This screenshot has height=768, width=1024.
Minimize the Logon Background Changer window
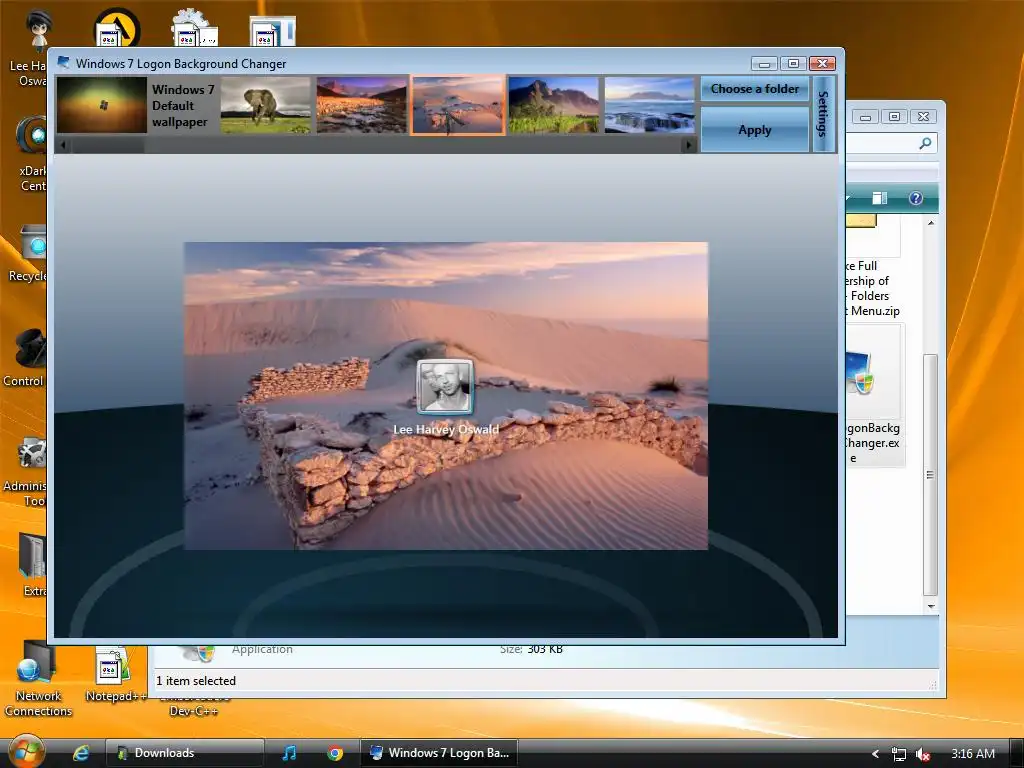point(763,63)
